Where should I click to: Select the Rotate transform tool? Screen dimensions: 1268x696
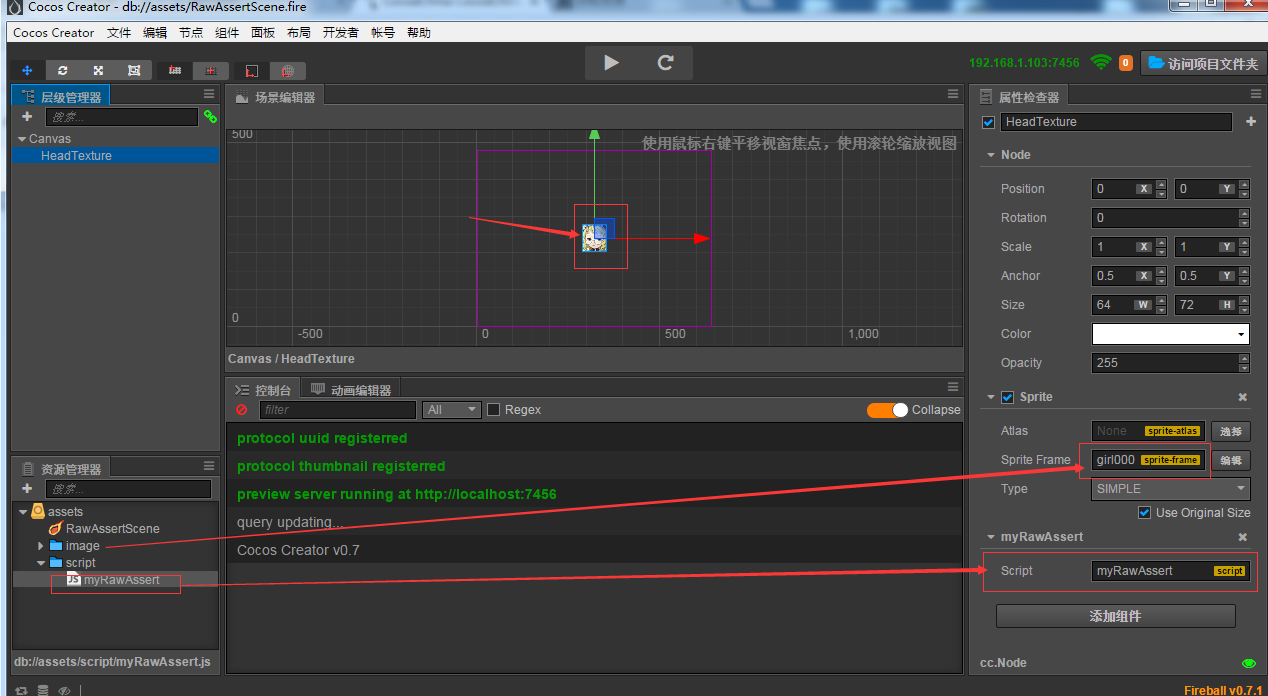click(x=63, y=70)
